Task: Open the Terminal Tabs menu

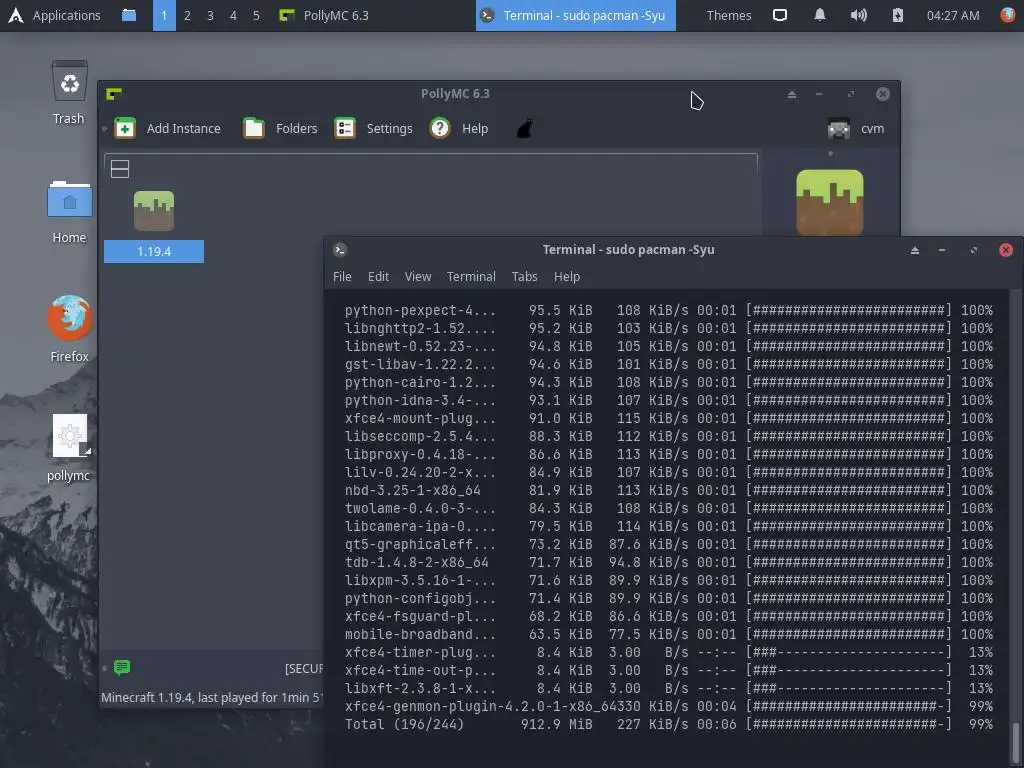Action: [x=524, y=276]
